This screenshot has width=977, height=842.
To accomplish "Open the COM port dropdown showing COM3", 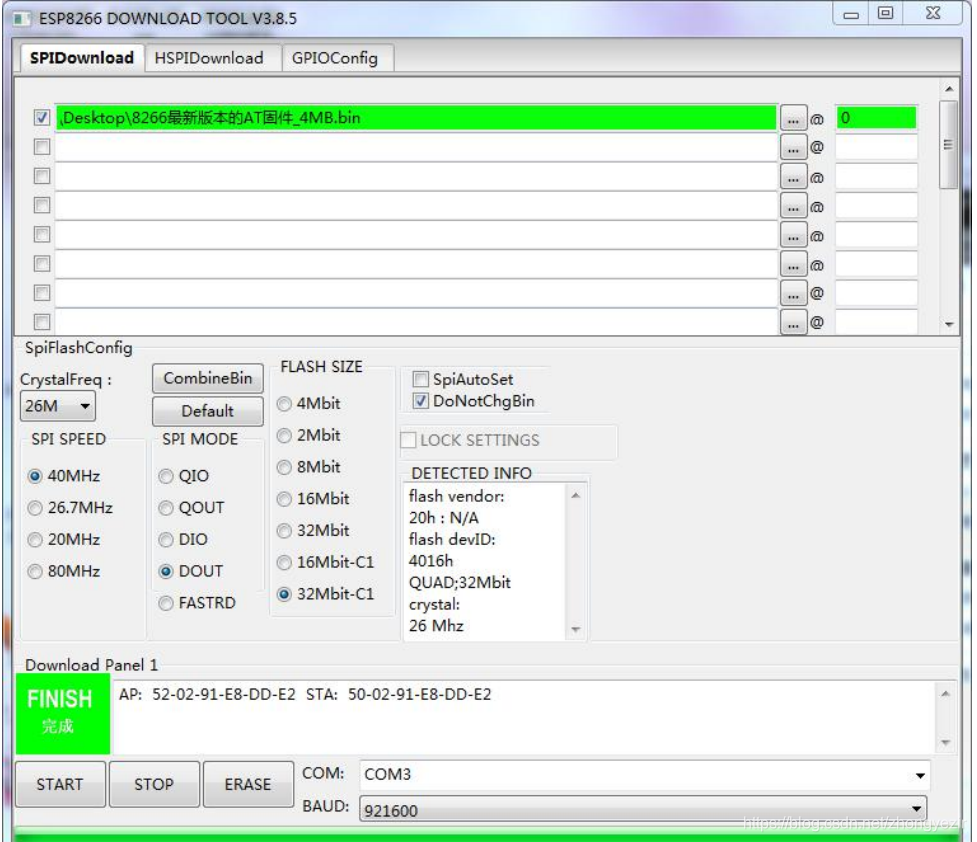I will [x=644, y=775].
